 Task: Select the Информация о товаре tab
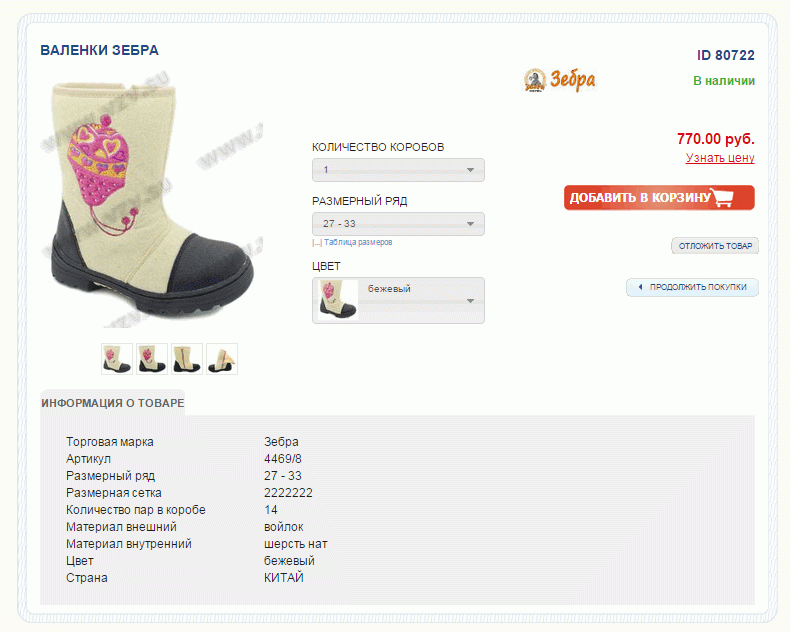(113, 403)
